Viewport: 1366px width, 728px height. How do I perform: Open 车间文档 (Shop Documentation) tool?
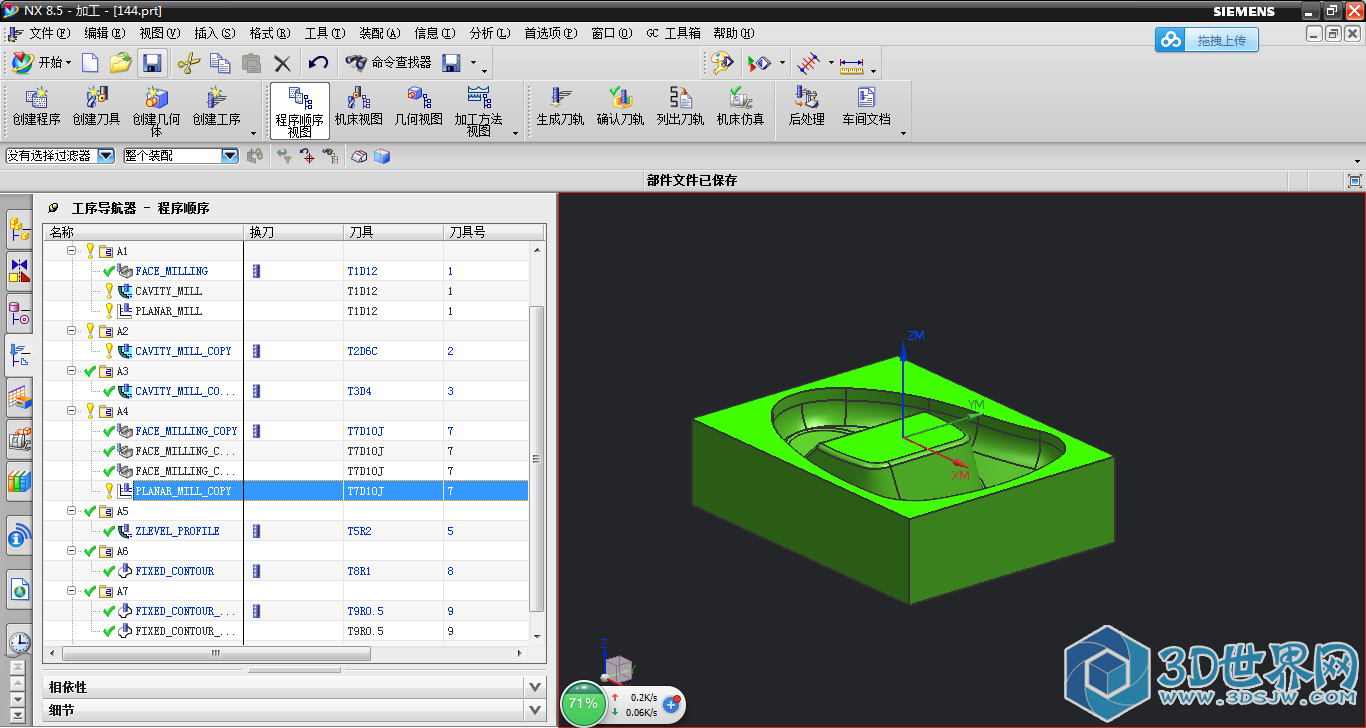pos(866,107)
